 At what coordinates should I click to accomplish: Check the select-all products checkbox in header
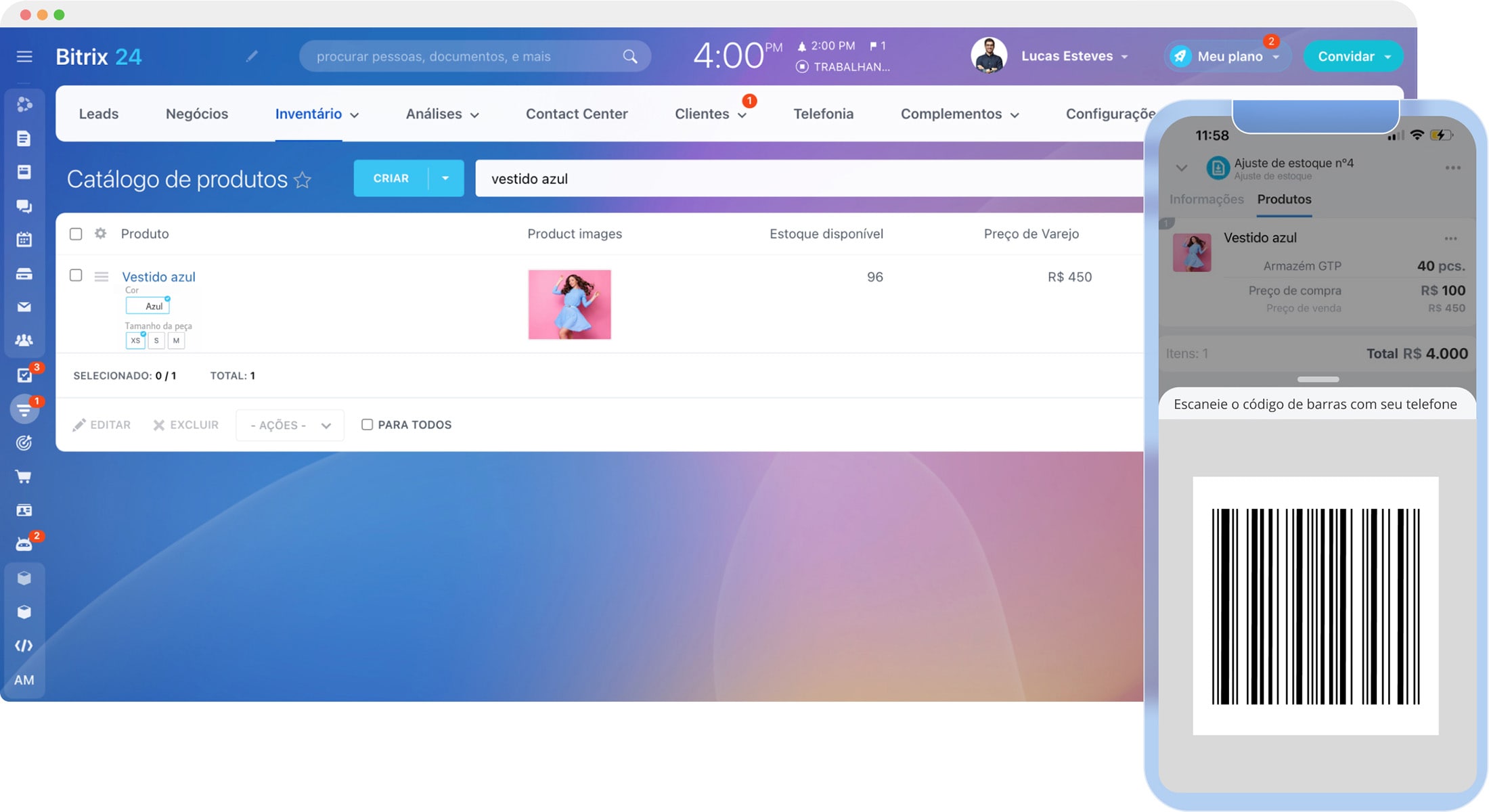[76, 233]
